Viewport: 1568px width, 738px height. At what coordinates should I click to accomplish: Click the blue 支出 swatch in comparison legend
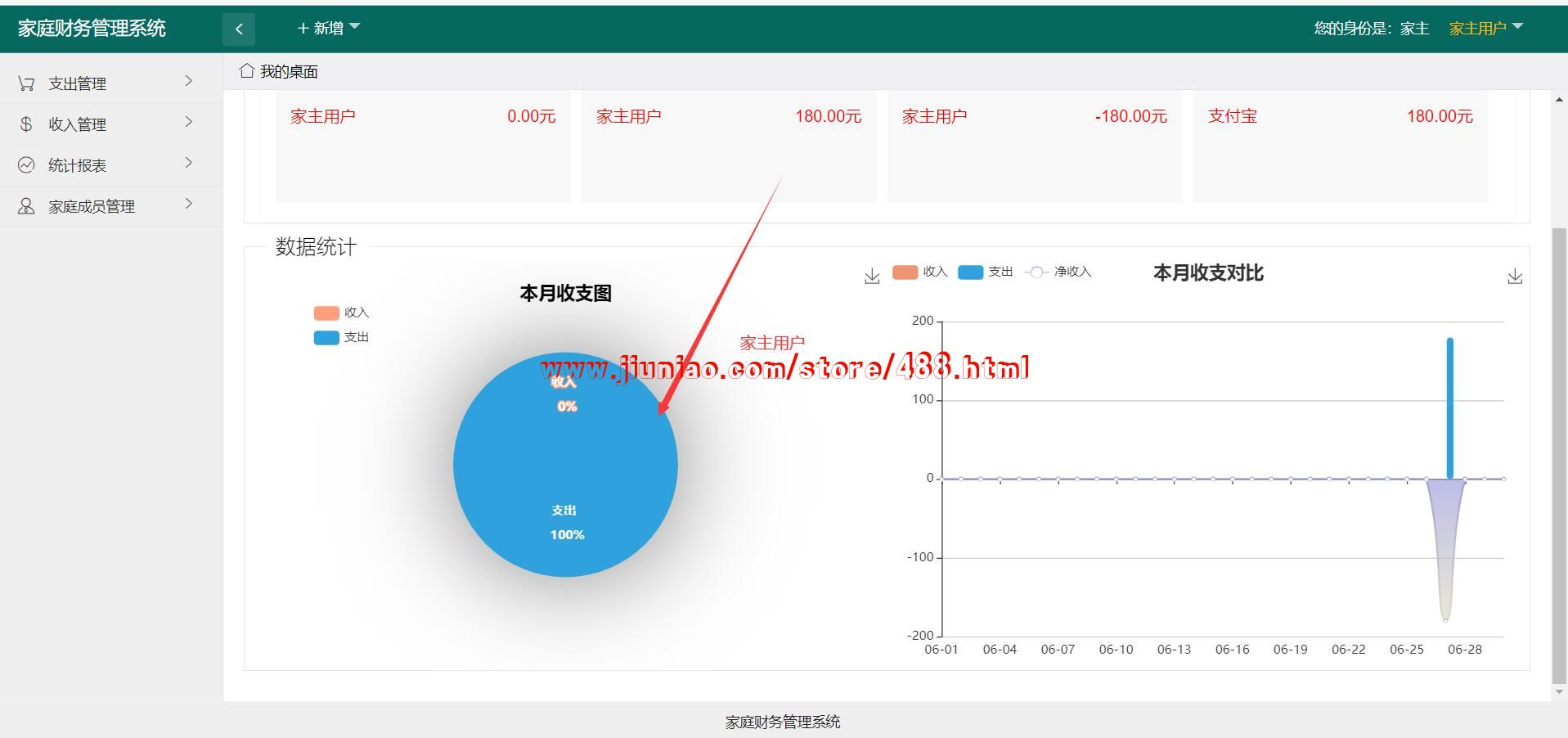[970, 272]
